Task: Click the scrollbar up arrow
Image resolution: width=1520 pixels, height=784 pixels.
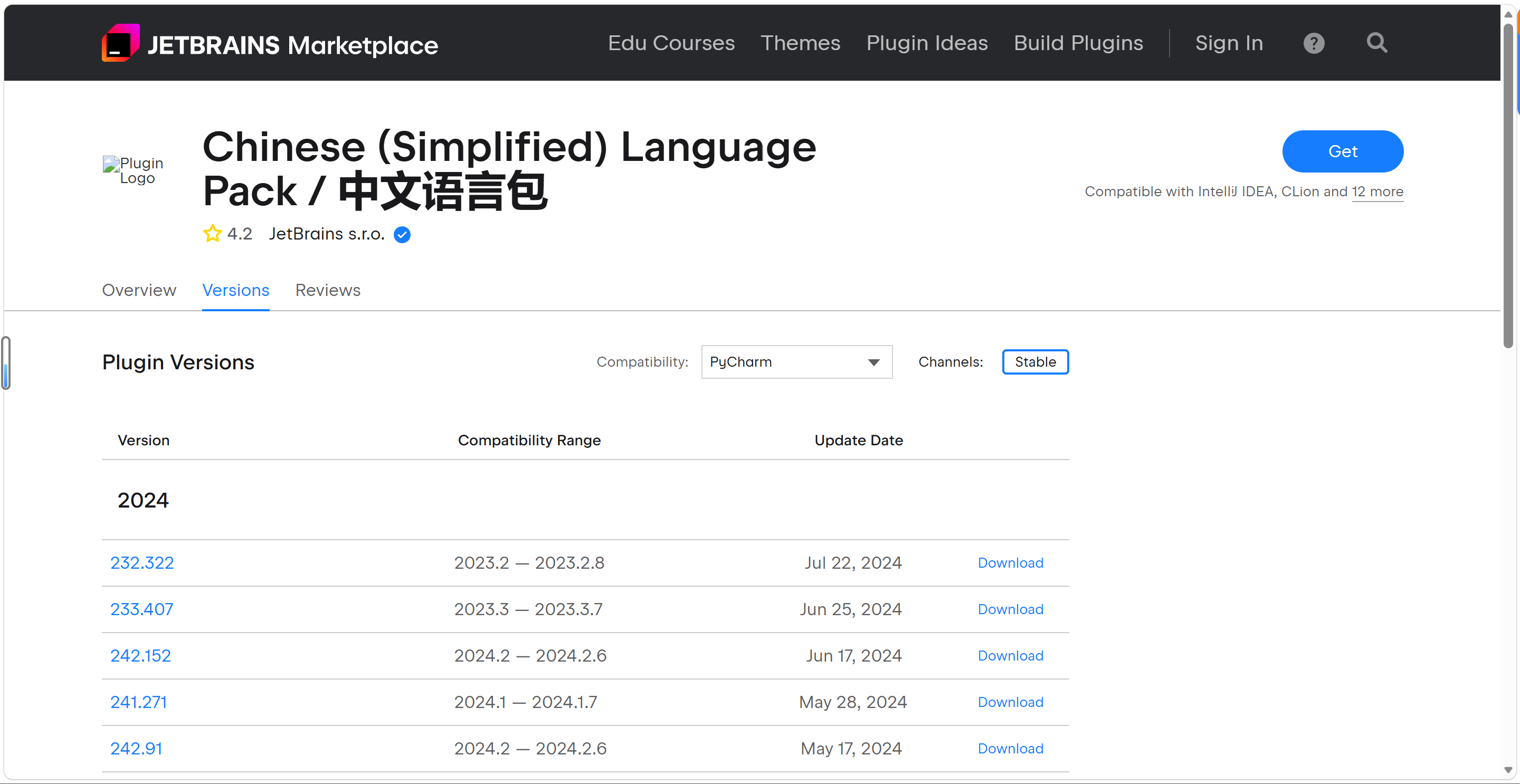Action: pyautogui.click(x=1508, y=14)
